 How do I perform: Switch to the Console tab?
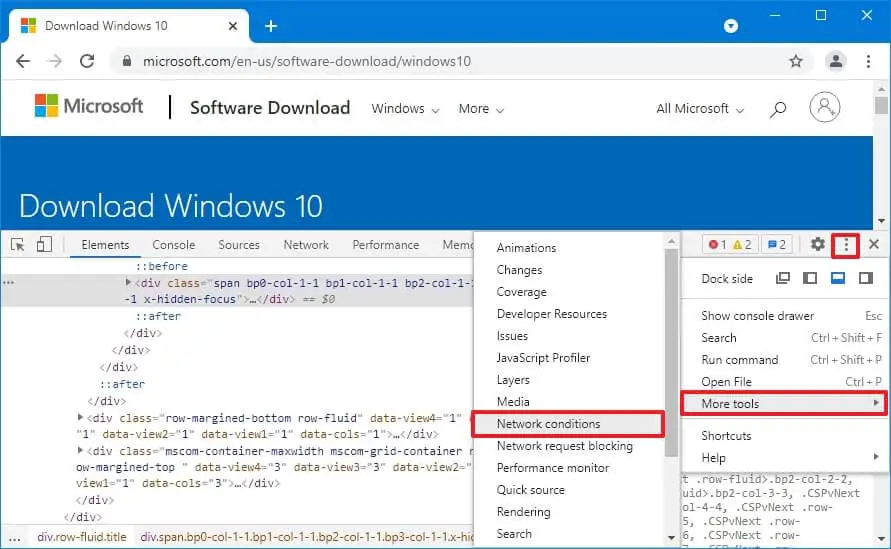coord(173,244)
